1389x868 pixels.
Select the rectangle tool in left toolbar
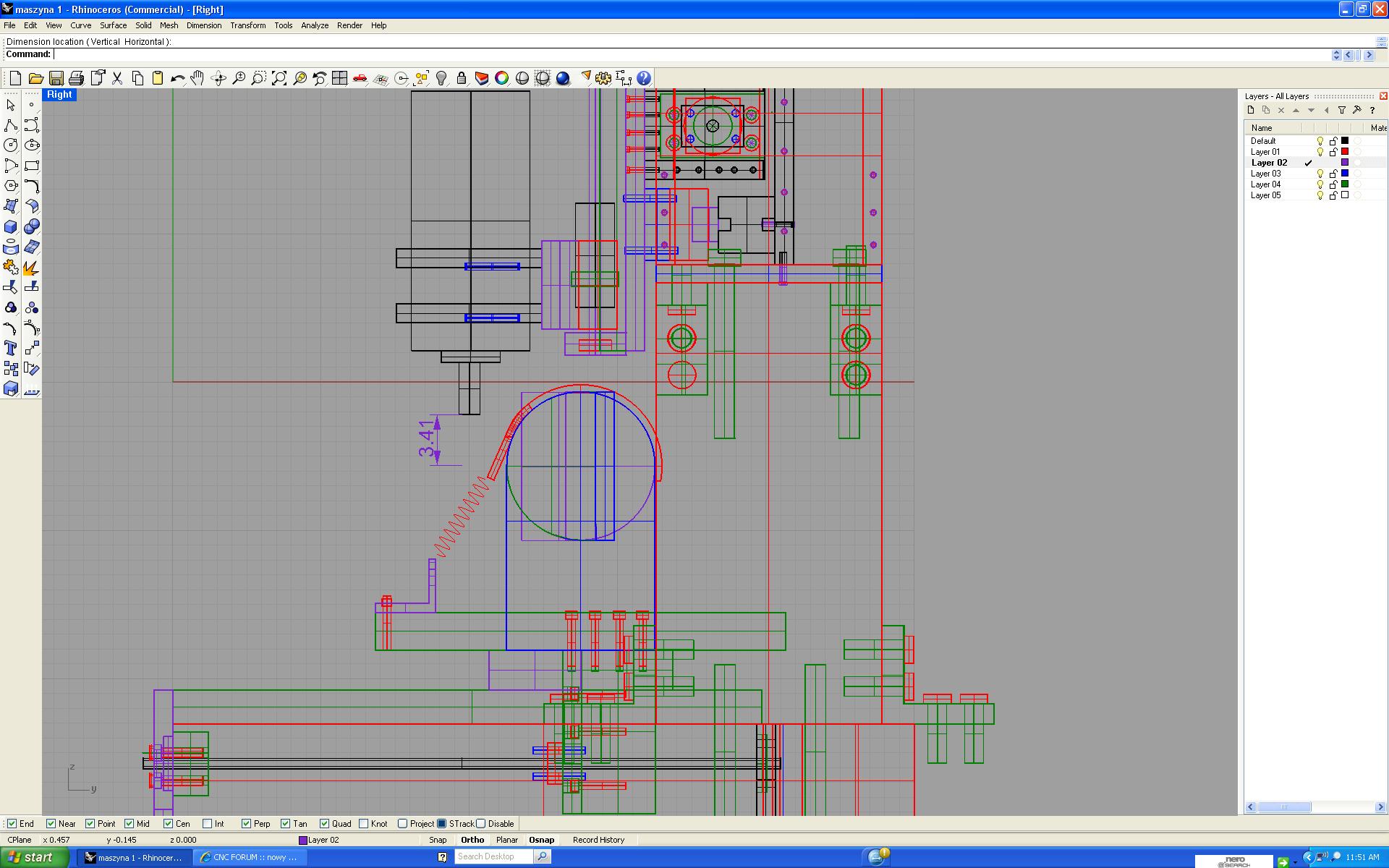[31, 166]
